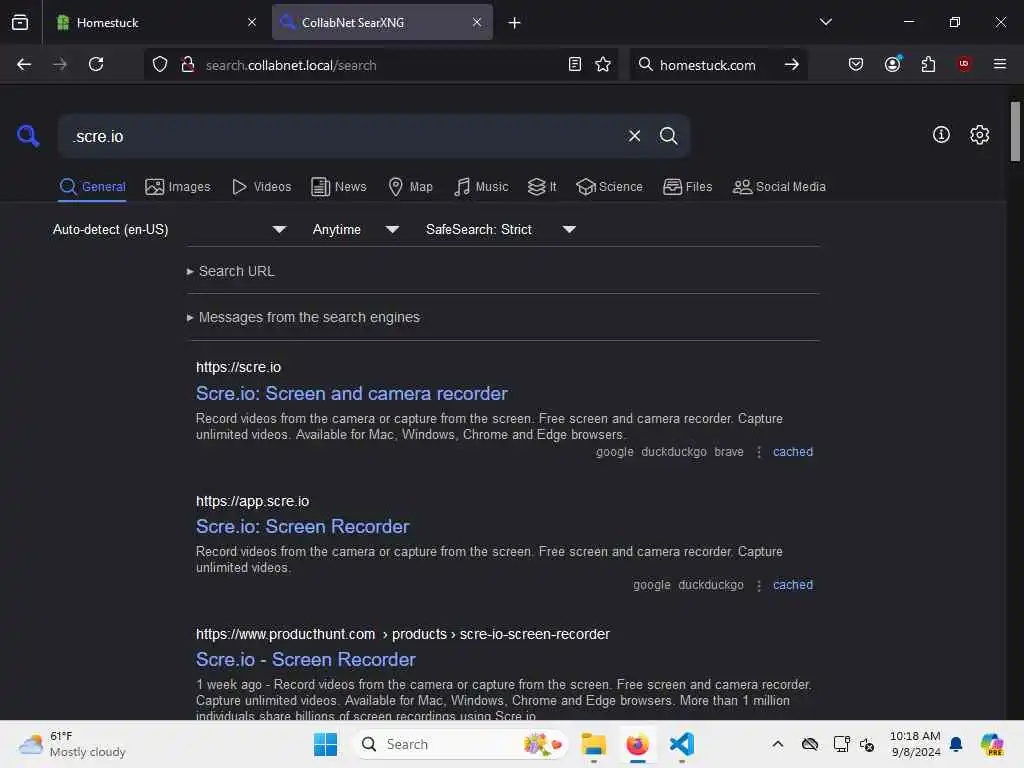
Task: Switch to the Social Media category
Action: (779, 187)
